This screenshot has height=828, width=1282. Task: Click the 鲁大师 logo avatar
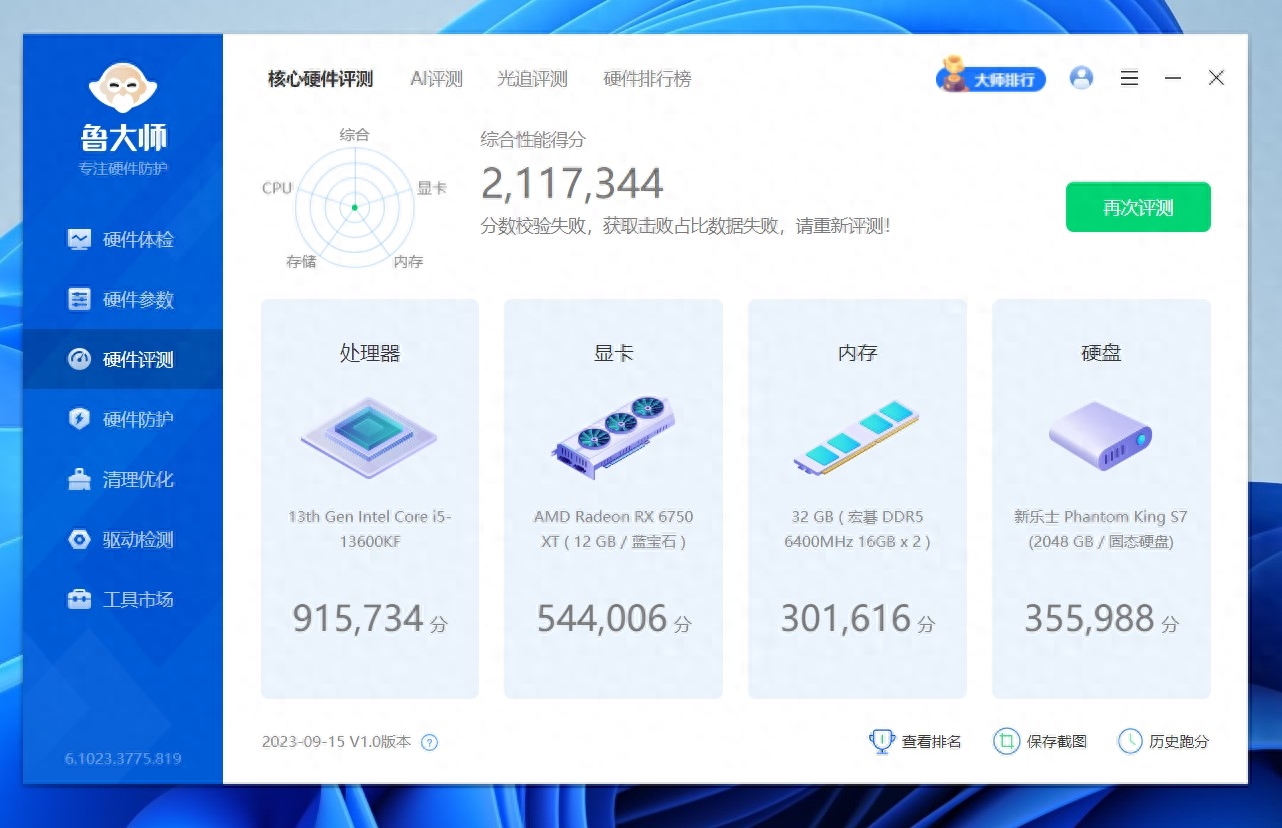tap(123, 88)
